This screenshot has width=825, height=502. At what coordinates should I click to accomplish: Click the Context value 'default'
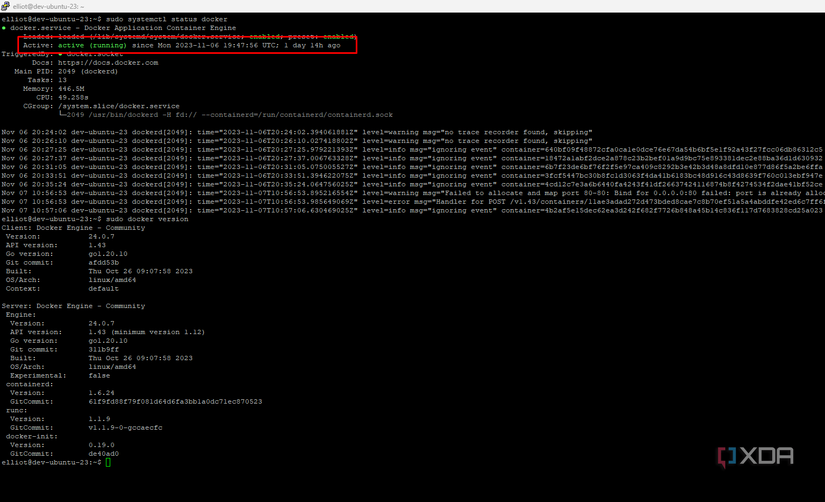[104, 288]
